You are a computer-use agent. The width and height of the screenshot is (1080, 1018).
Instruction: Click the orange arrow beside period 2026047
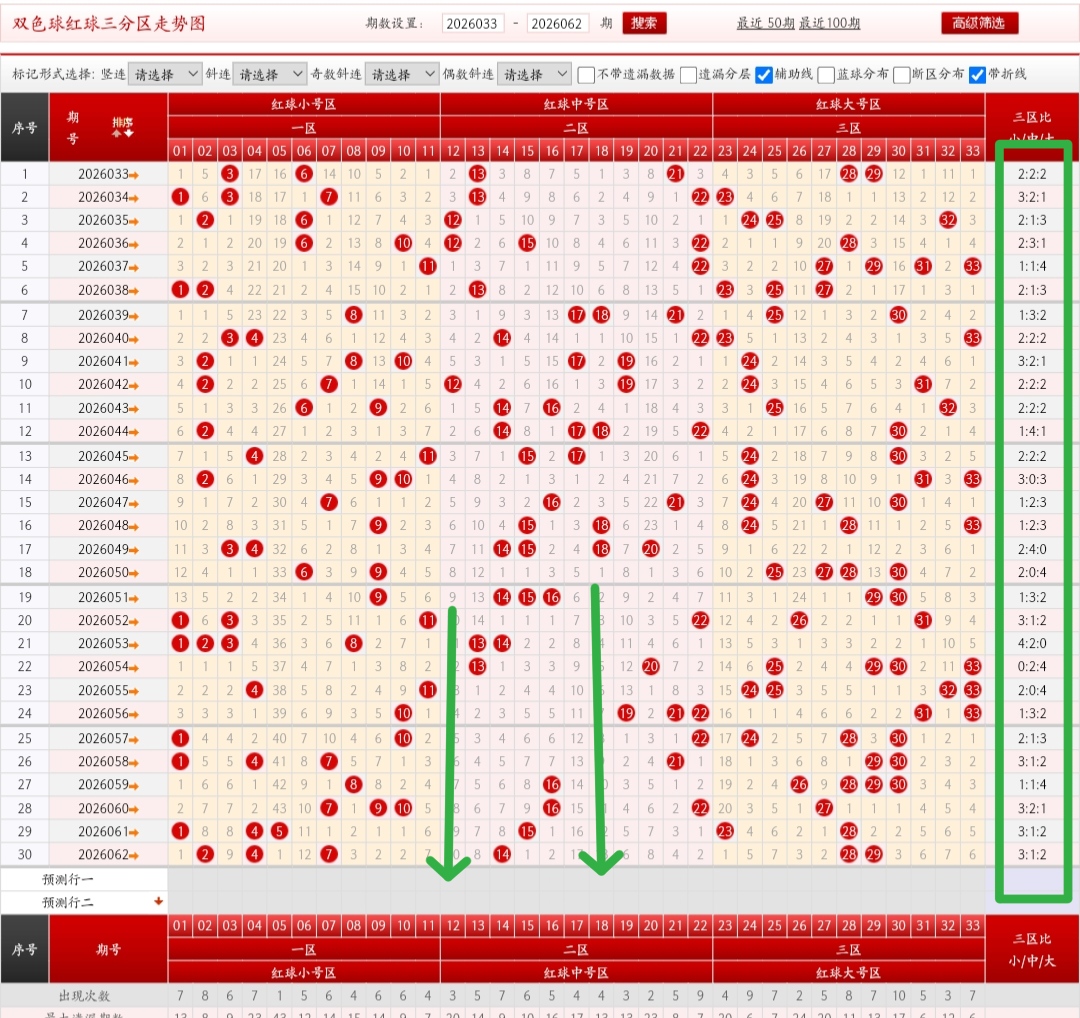[x=134, y=503]
